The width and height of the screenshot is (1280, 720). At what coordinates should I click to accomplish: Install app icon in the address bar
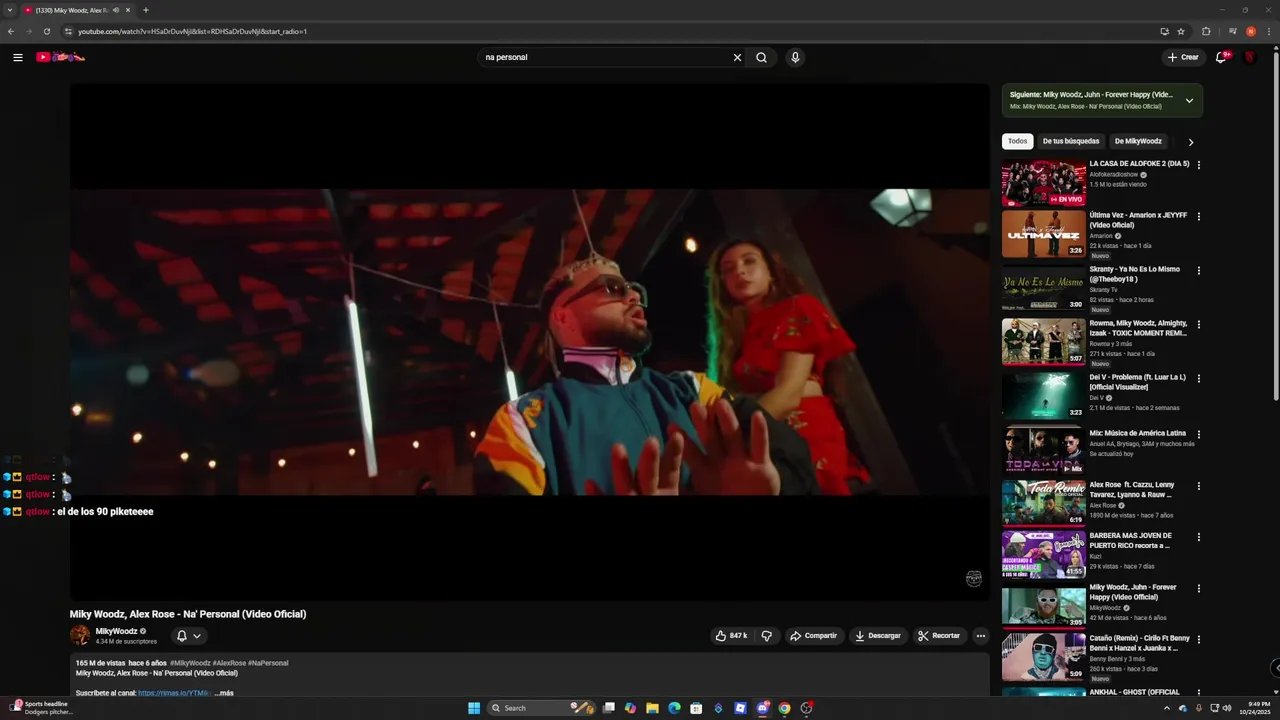[1164, 31]
